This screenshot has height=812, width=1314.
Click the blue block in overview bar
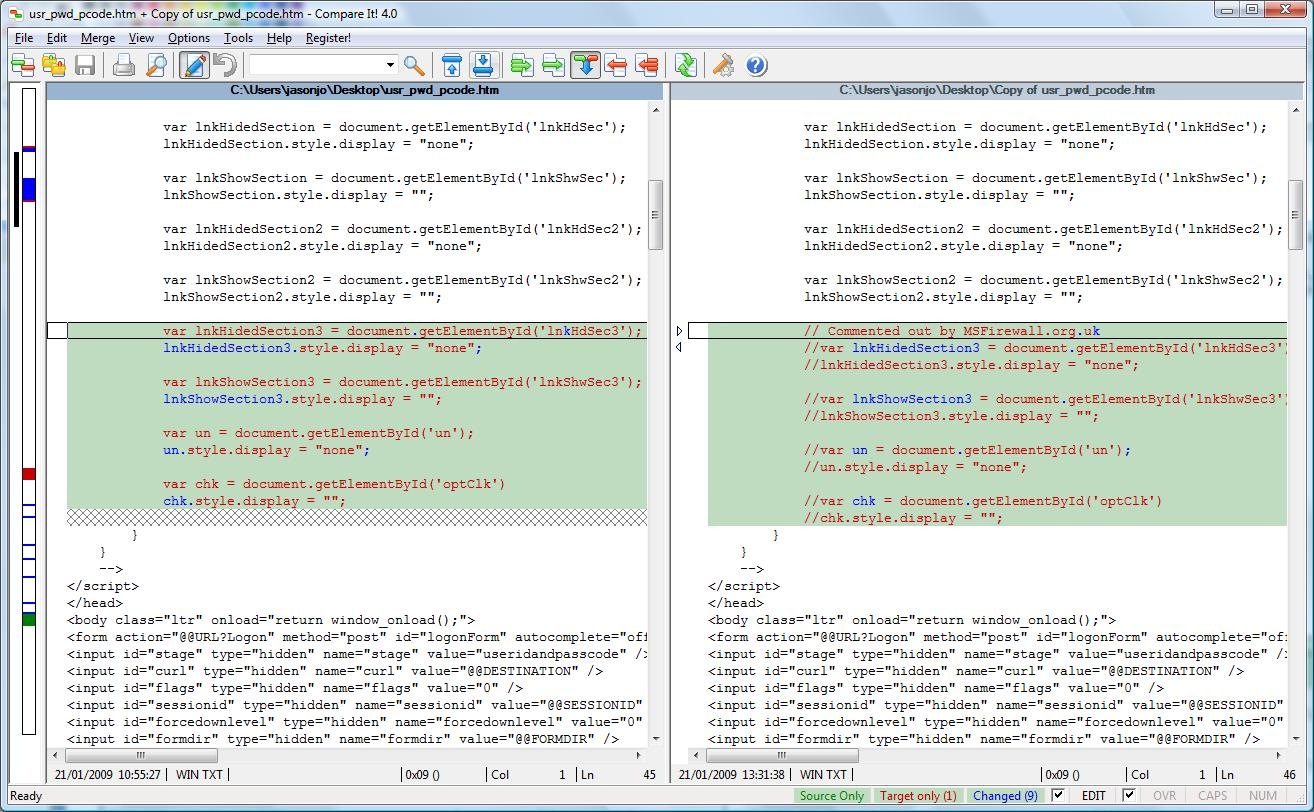[29, 189]
